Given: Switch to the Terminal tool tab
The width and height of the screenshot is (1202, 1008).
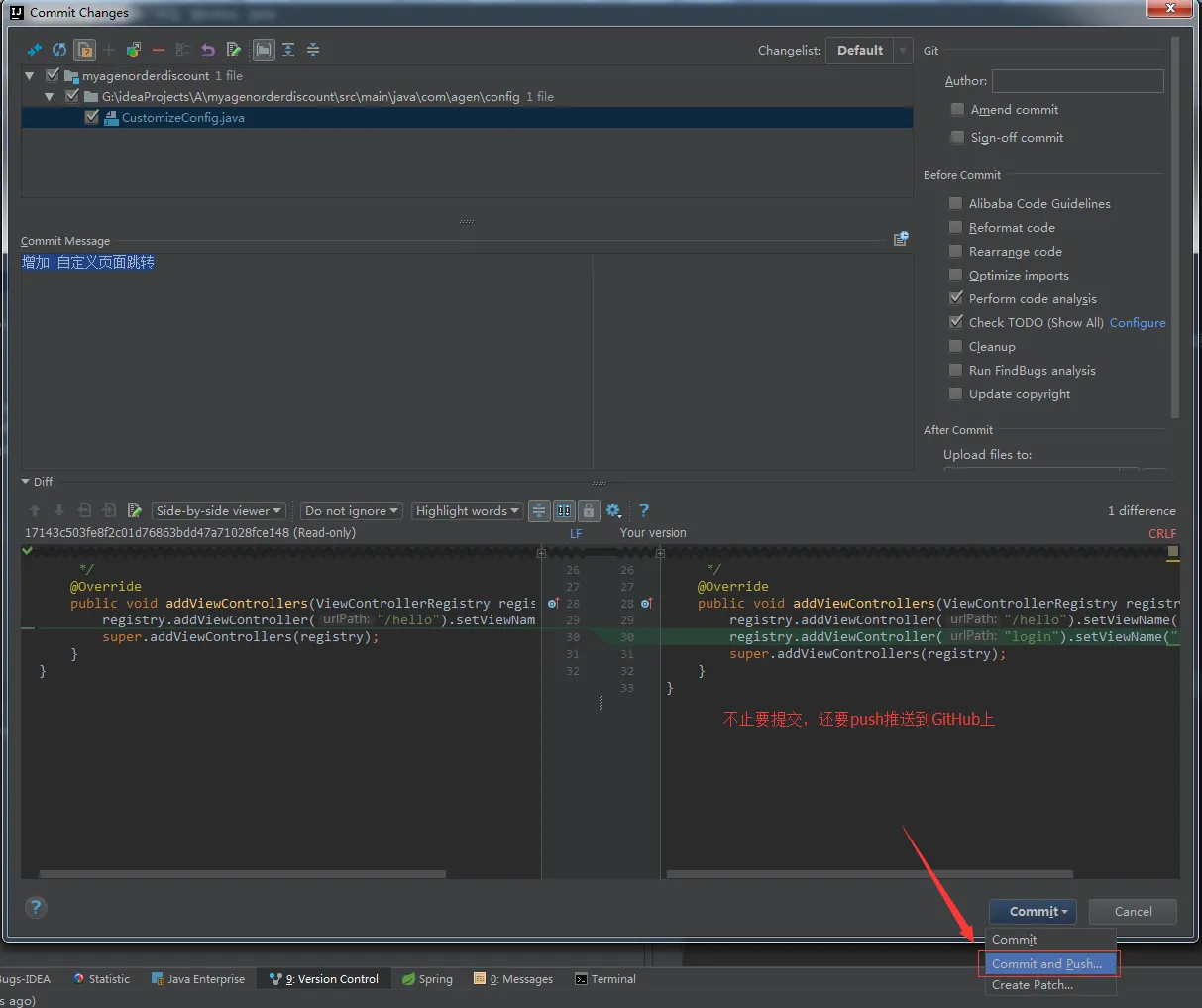Looking at the screenshot, I should [x=605, y=979].
